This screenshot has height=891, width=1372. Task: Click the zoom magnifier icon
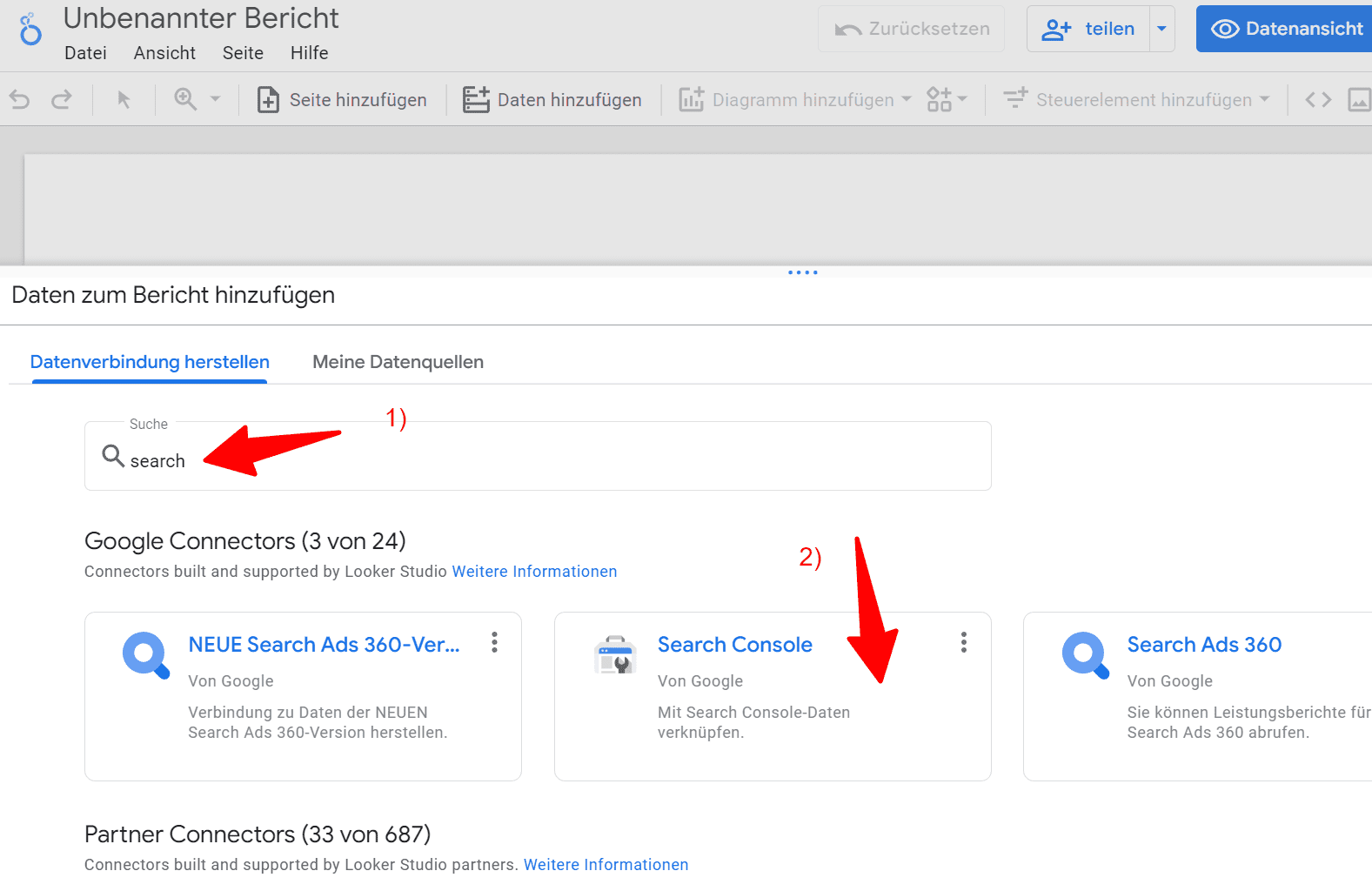(185, 99)
